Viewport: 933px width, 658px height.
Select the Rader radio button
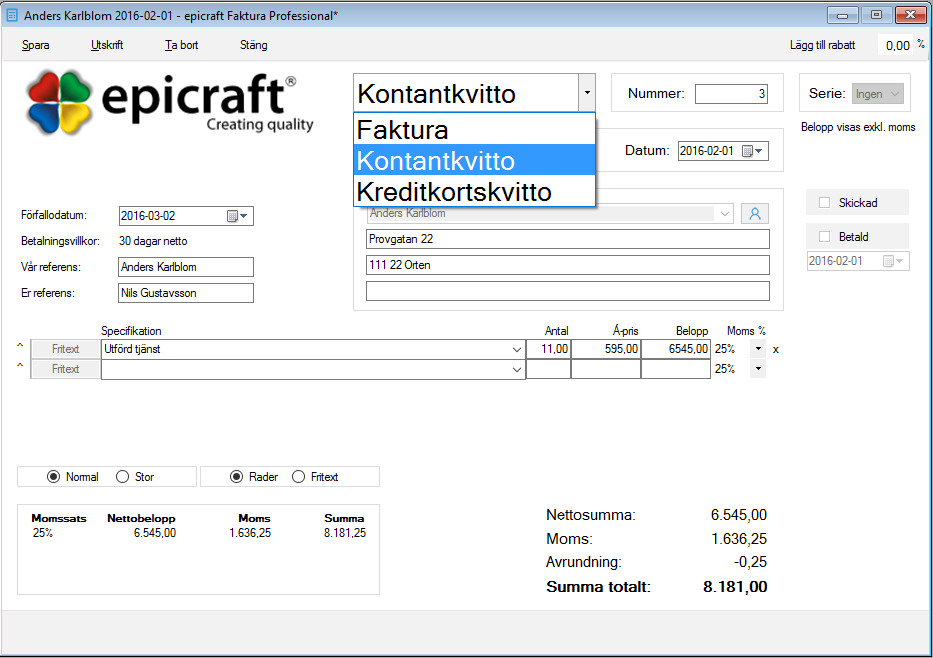(237, 477)
